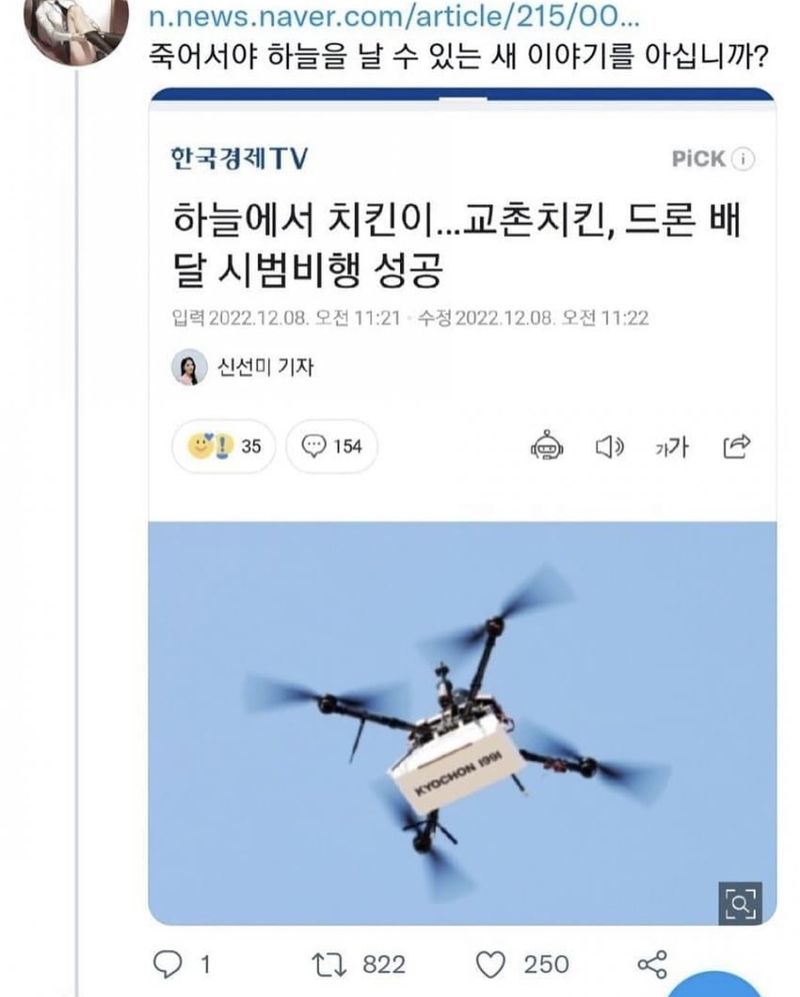Click the emoji reactions button showing 35

223,446
